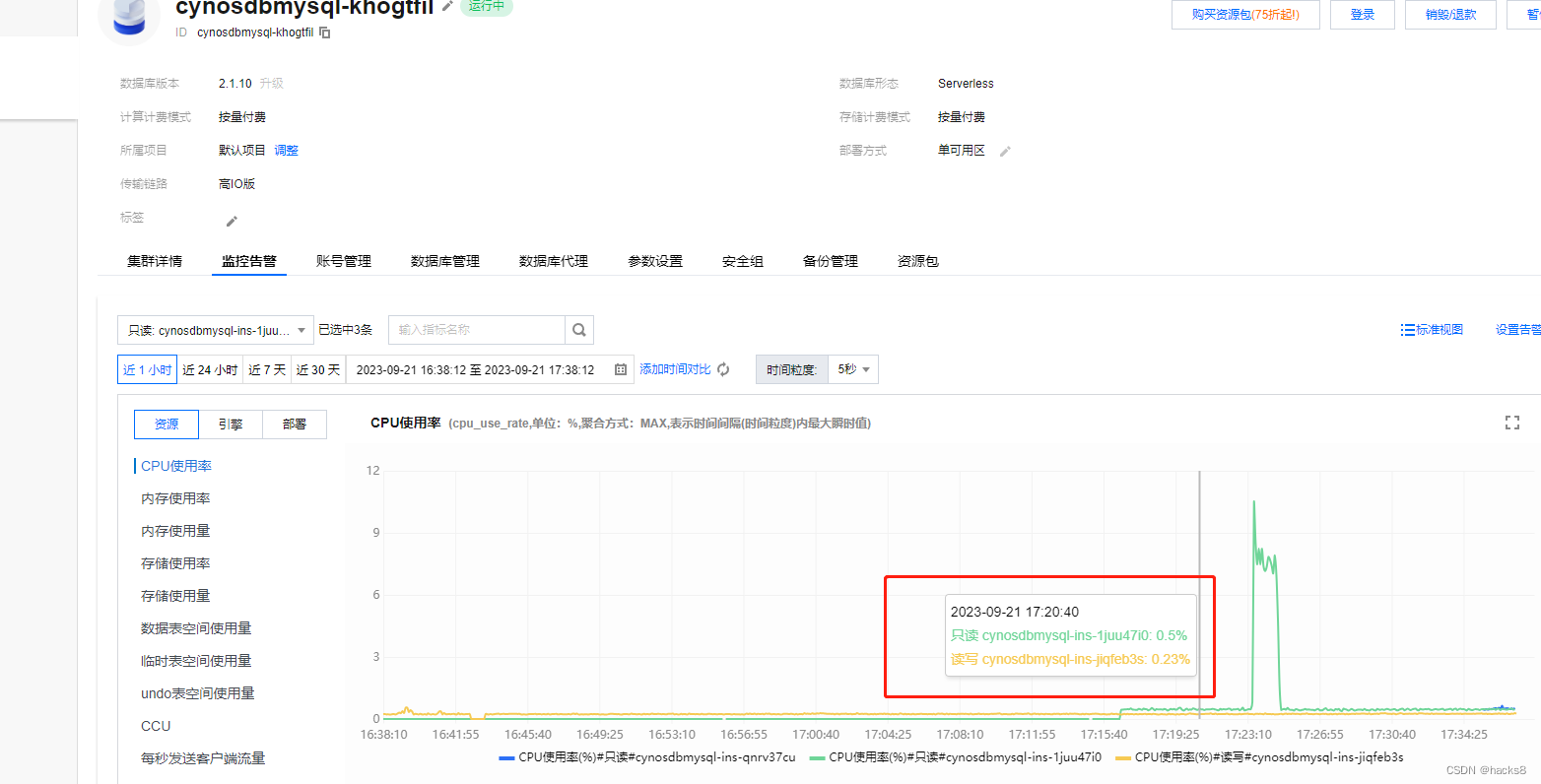Viewport: 1541px width, 784px height.
Task: Open the 设置告警 link
Action: [x=1517, y=330]
